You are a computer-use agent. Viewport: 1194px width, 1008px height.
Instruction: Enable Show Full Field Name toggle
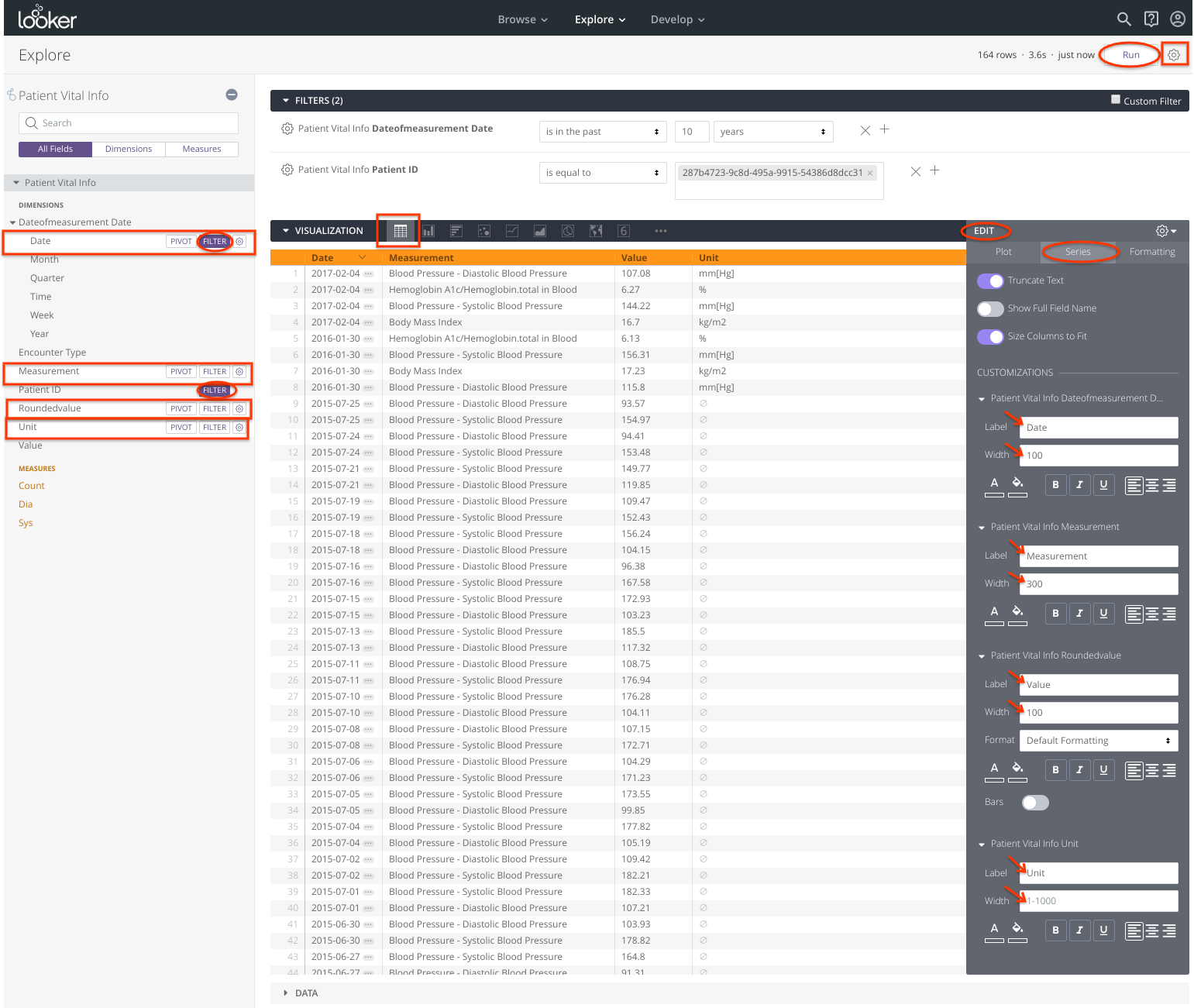tap(990, 308)
